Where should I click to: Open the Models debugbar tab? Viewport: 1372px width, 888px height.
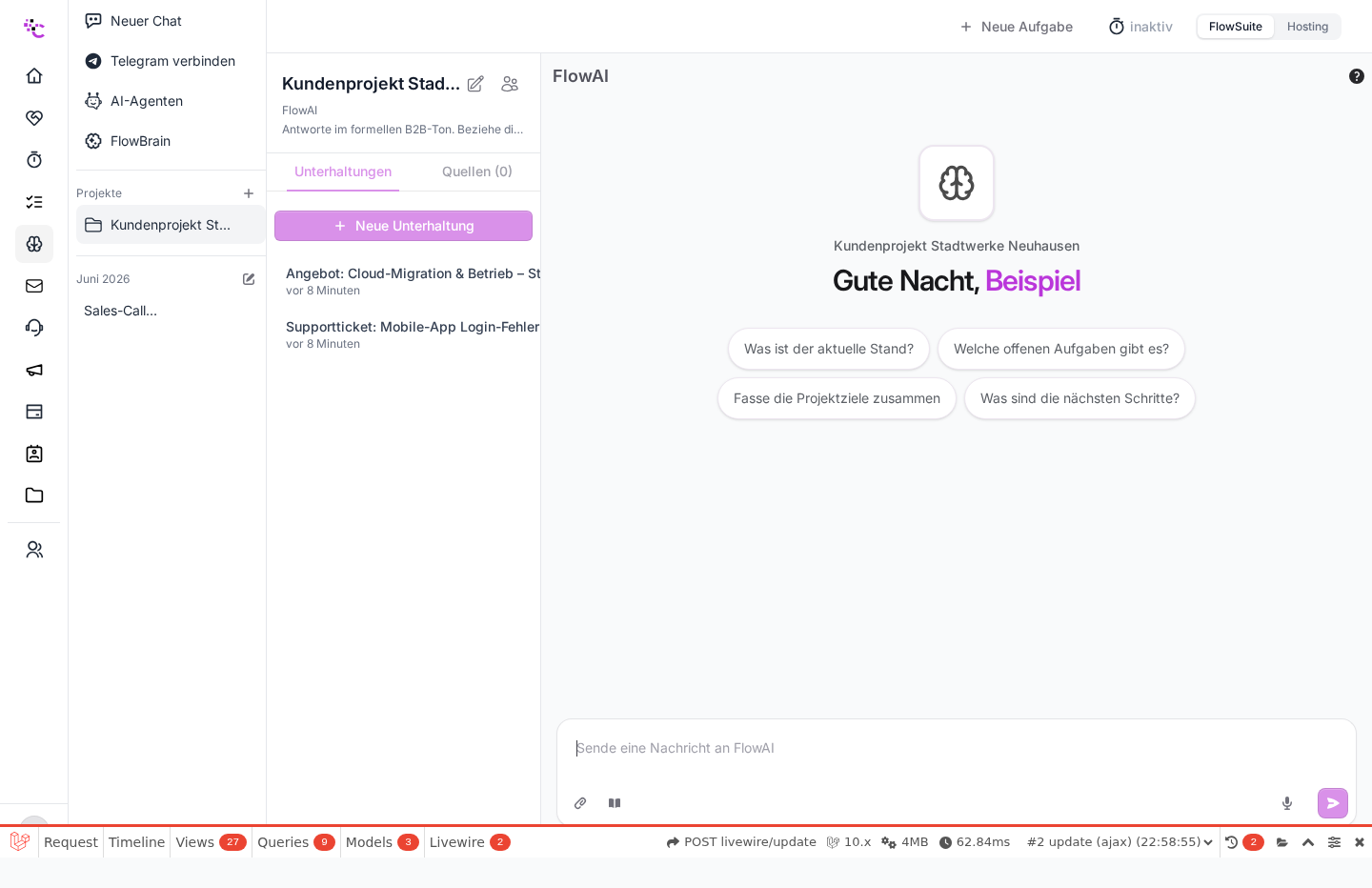(x=382, y=842)
